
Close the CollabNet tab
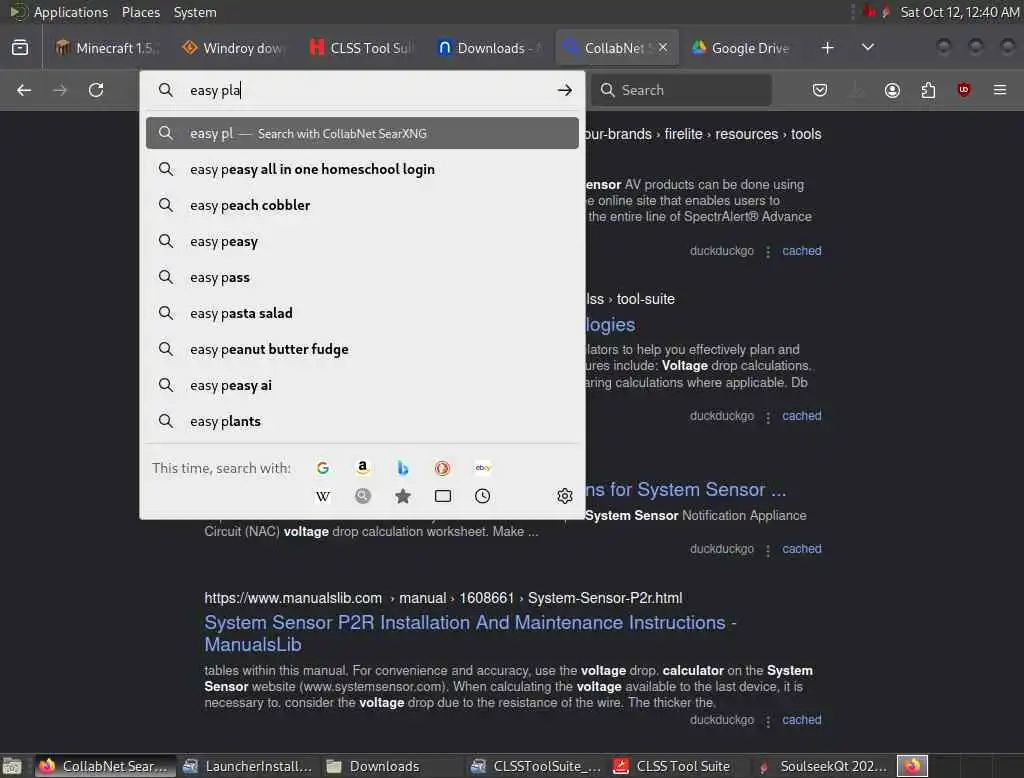(x=663, y=48)
